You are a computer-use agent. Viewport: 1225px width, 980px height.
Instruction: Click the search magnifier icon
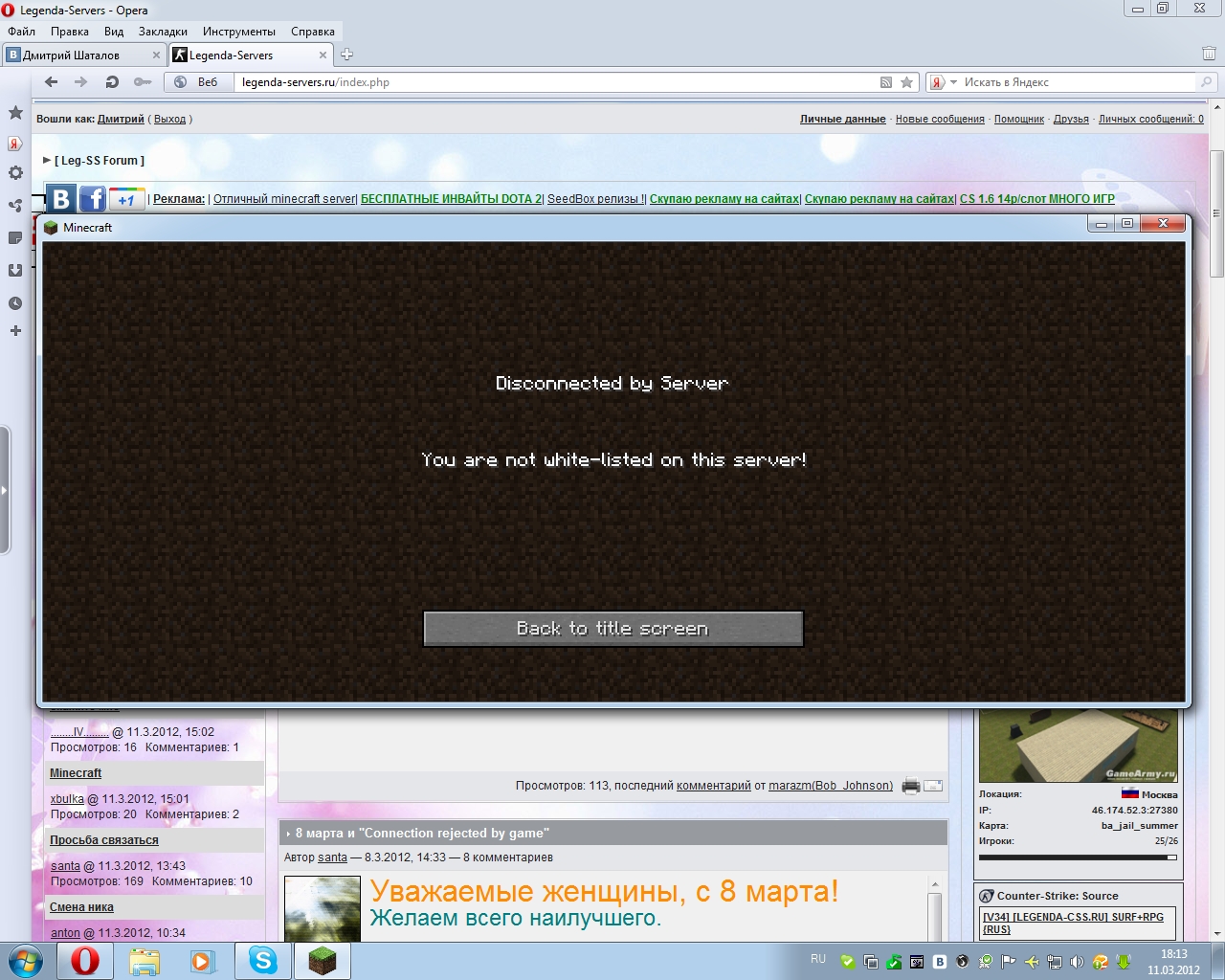(1207, 82)
